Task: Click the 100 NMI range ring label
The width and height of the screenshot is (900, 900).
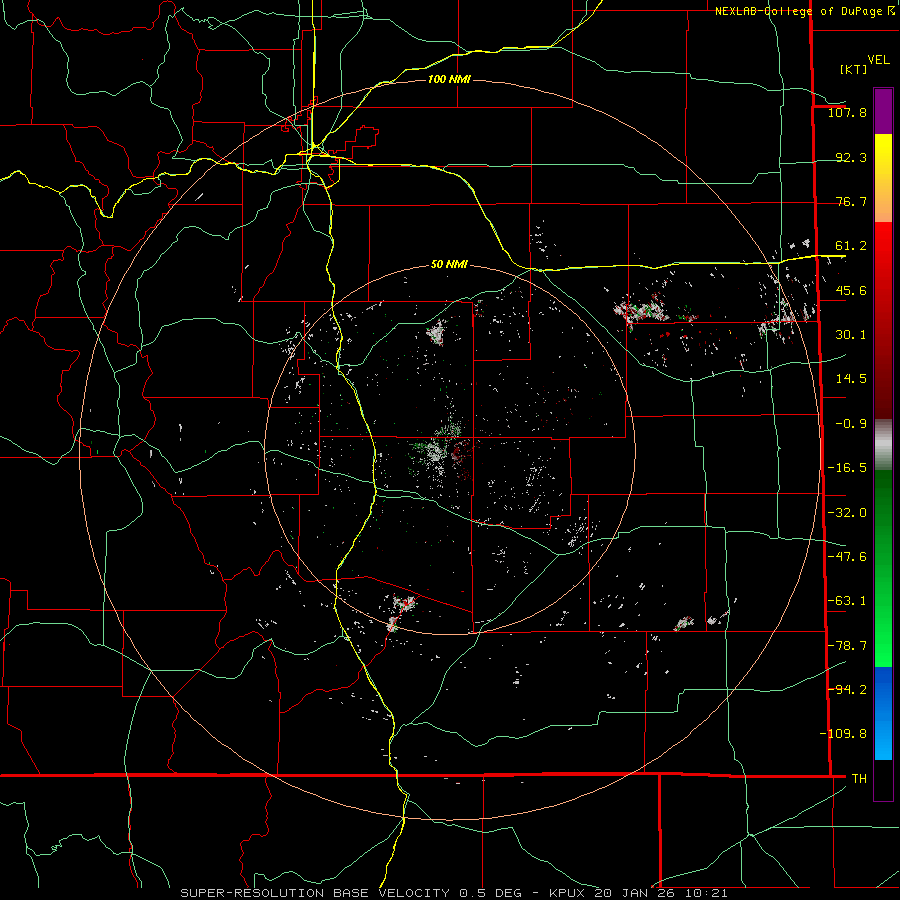Action: tap(449, 79)
